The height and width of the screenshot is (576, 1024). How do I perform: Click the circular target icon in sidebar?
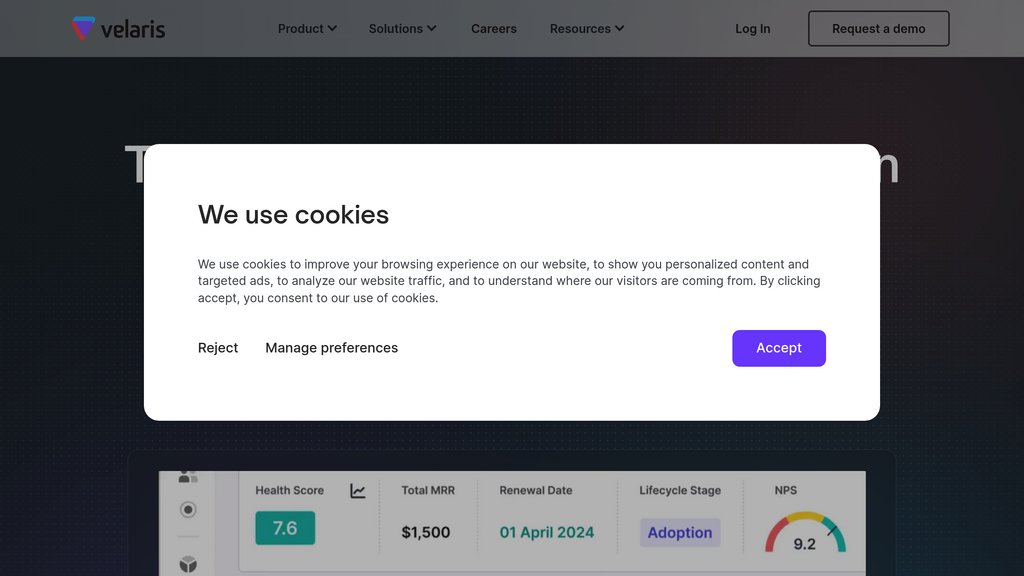pos(188,509)
